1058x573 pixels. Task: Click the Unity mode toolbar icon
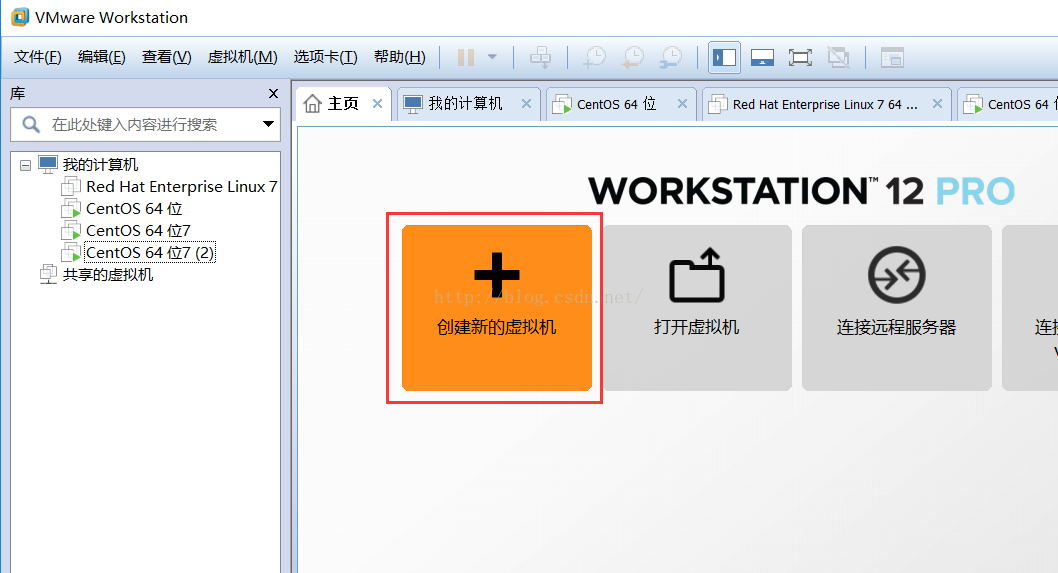coord(838,57)
